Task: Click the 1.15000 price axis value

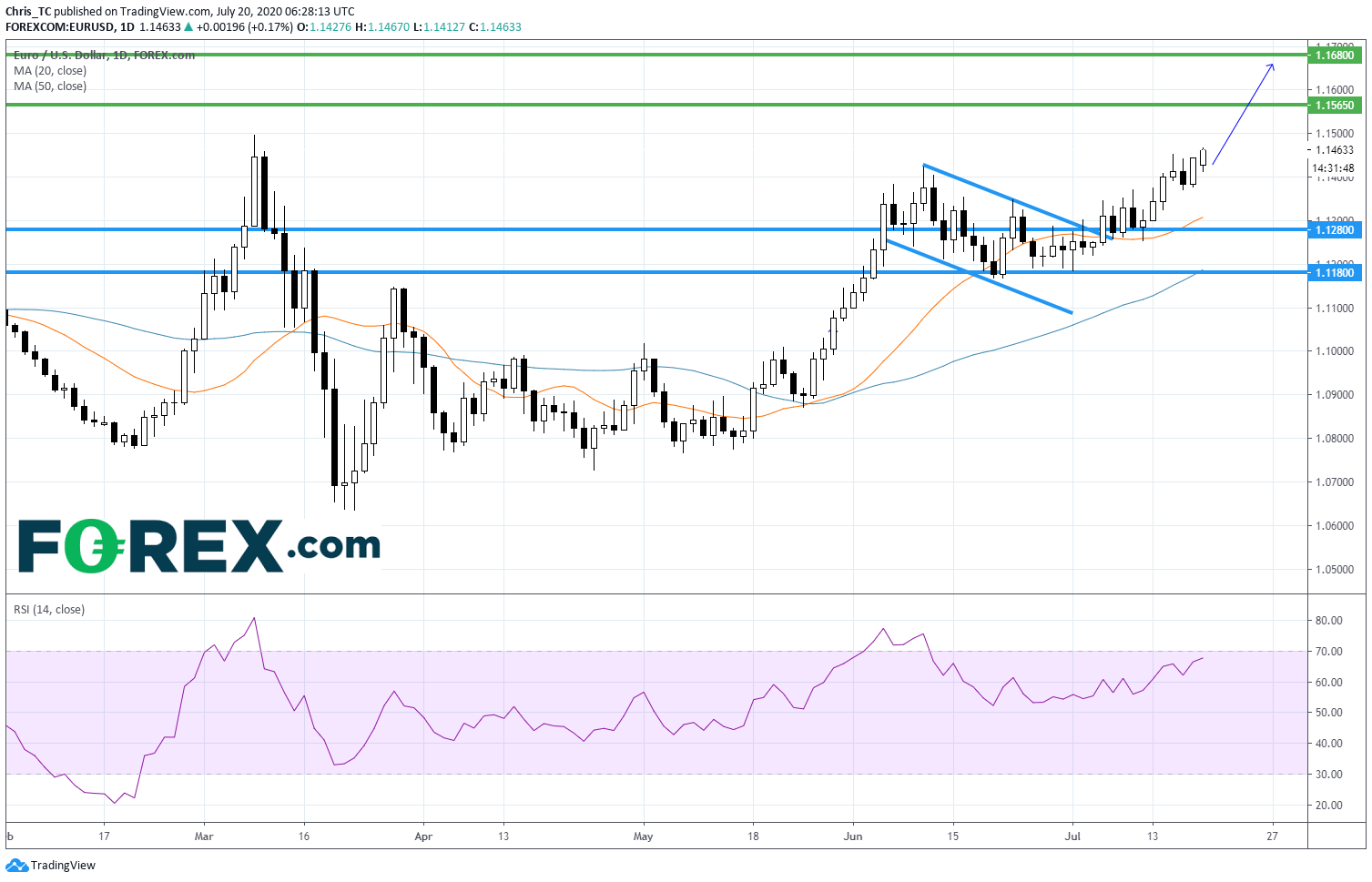Action: (x=1335, y=134)
